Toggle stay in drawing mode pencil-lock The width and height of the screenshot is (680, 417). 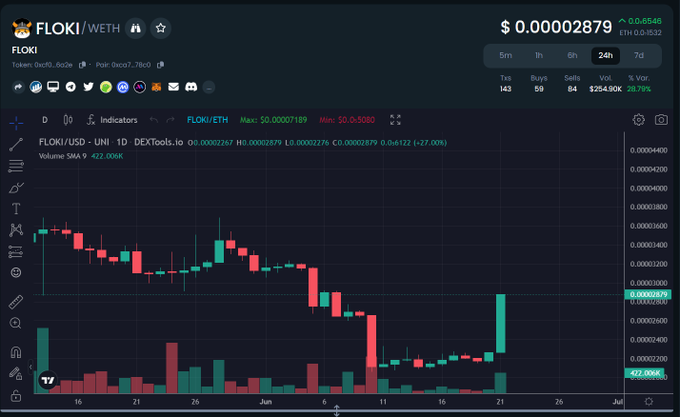point(16,373)
